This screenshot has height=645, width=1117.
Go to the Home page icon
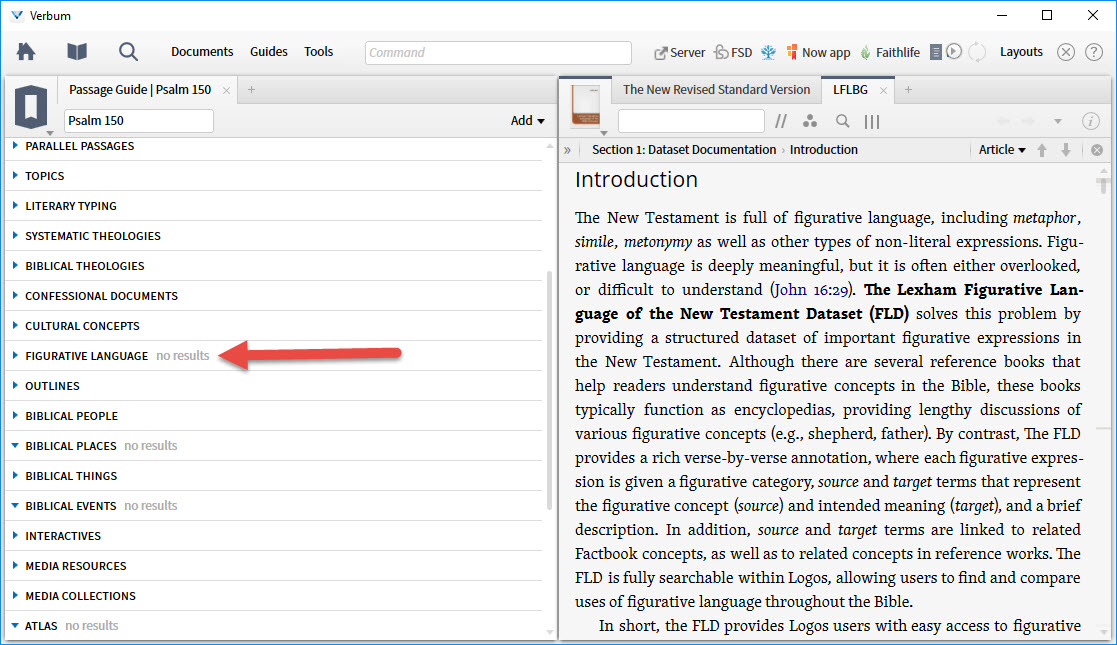tap(26, 51)
